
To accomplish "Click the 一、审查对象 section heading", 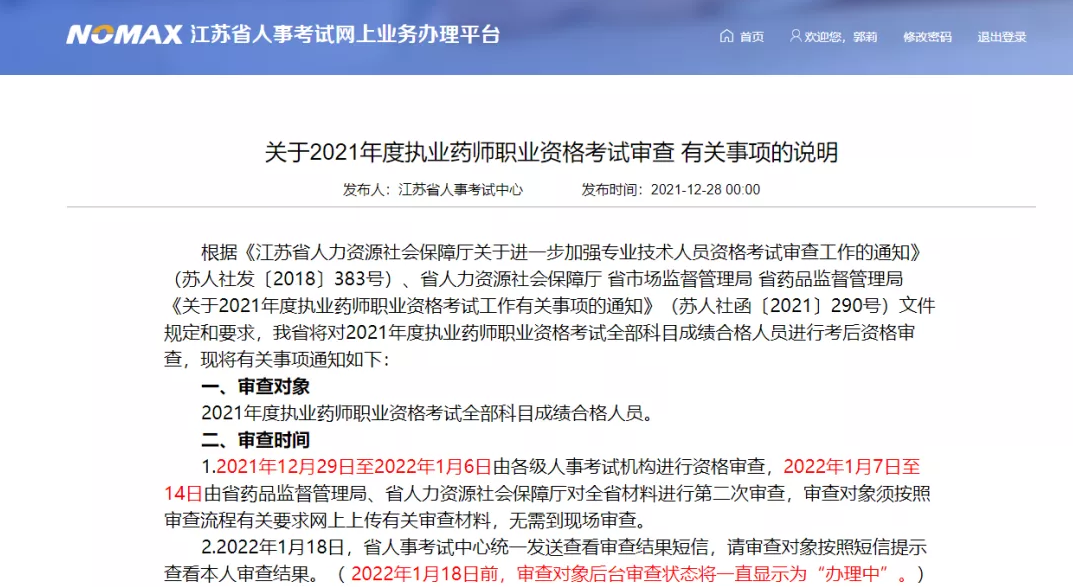I will [256, 386].
